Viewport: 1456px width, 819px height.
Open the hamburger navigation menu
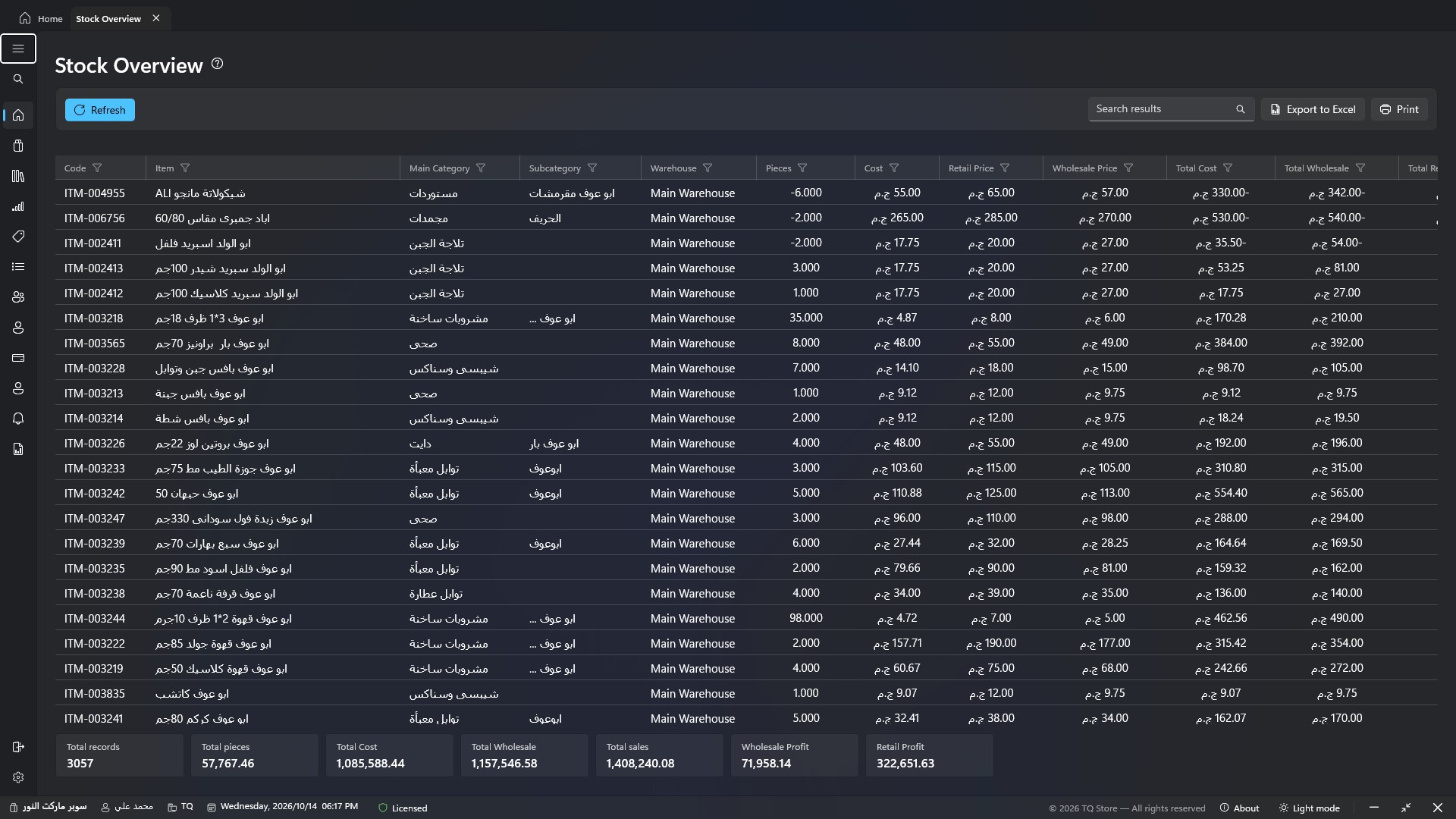pos(18,49)
